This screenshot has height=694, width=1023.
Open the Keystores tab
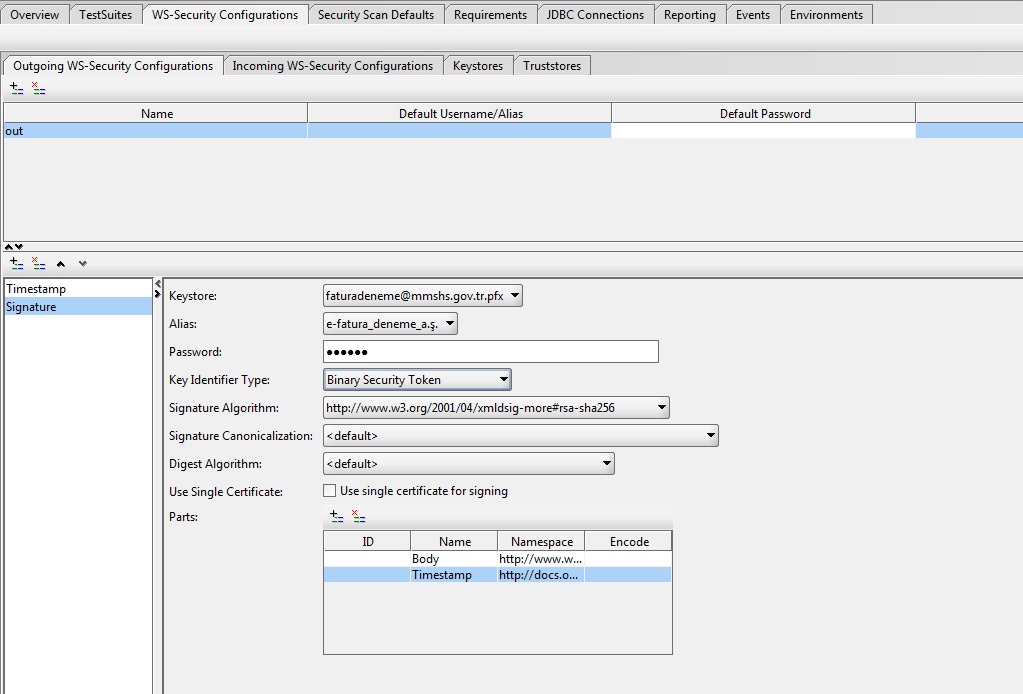click(477, 66)
